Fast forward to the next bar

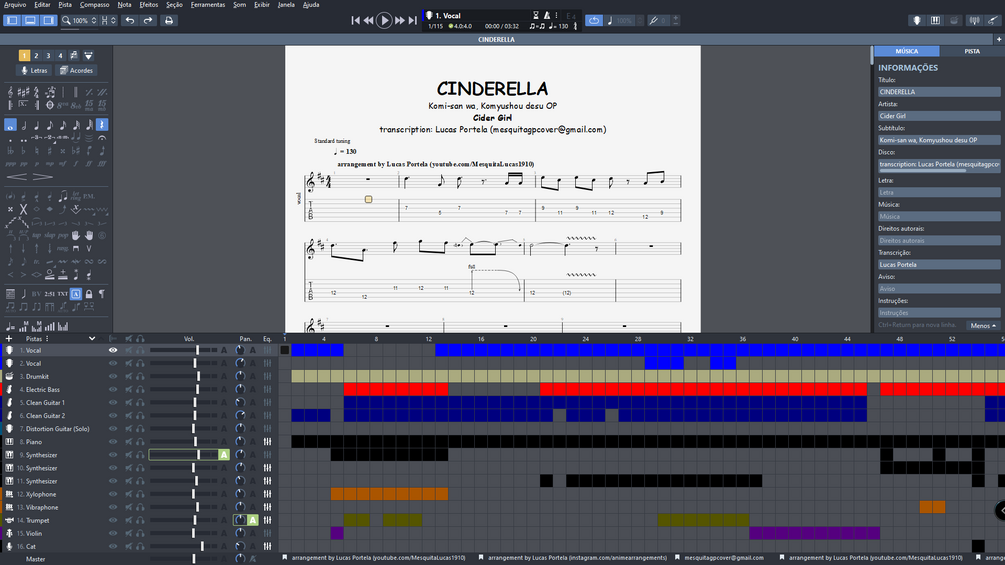(399, 20)
